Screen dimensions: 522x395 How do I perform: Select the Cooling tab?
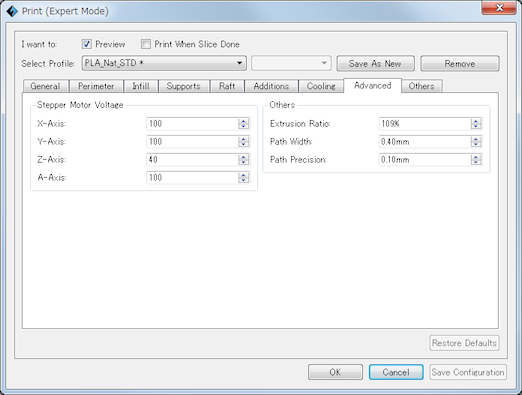click(321, 86)
